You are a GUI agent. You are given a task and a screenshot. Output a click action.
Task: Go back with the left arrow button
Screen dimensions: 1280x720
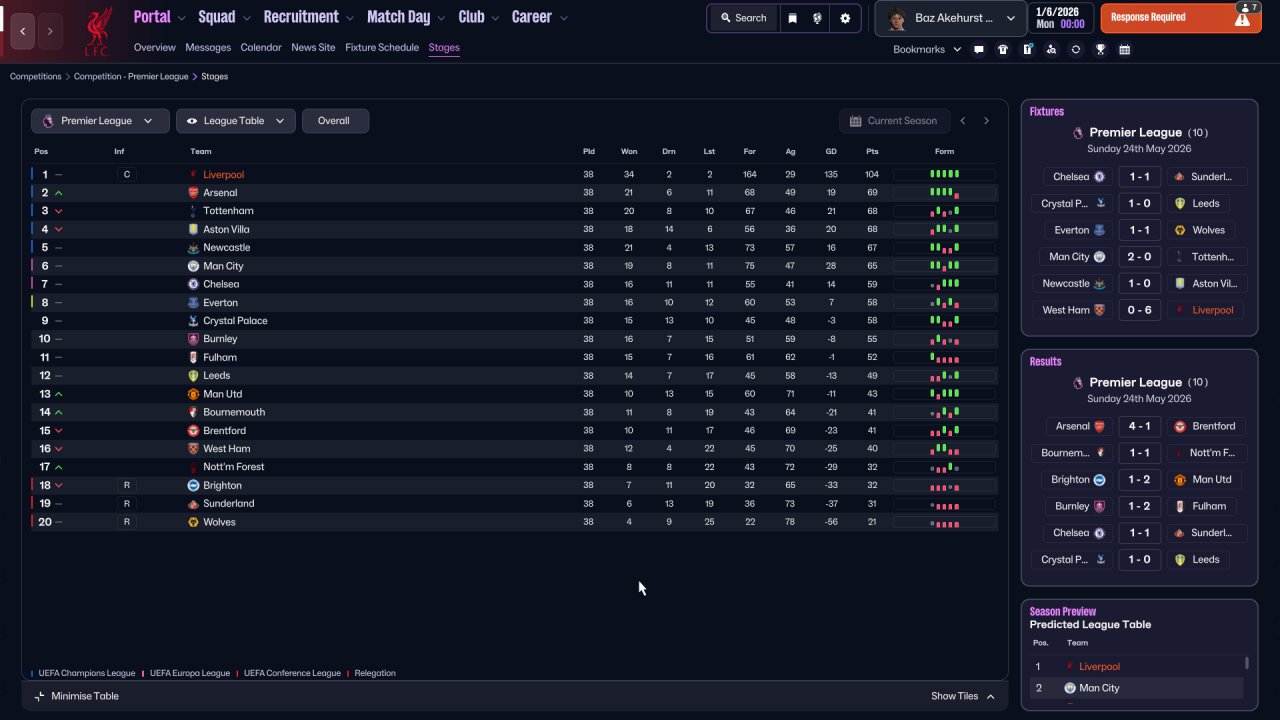23,31
